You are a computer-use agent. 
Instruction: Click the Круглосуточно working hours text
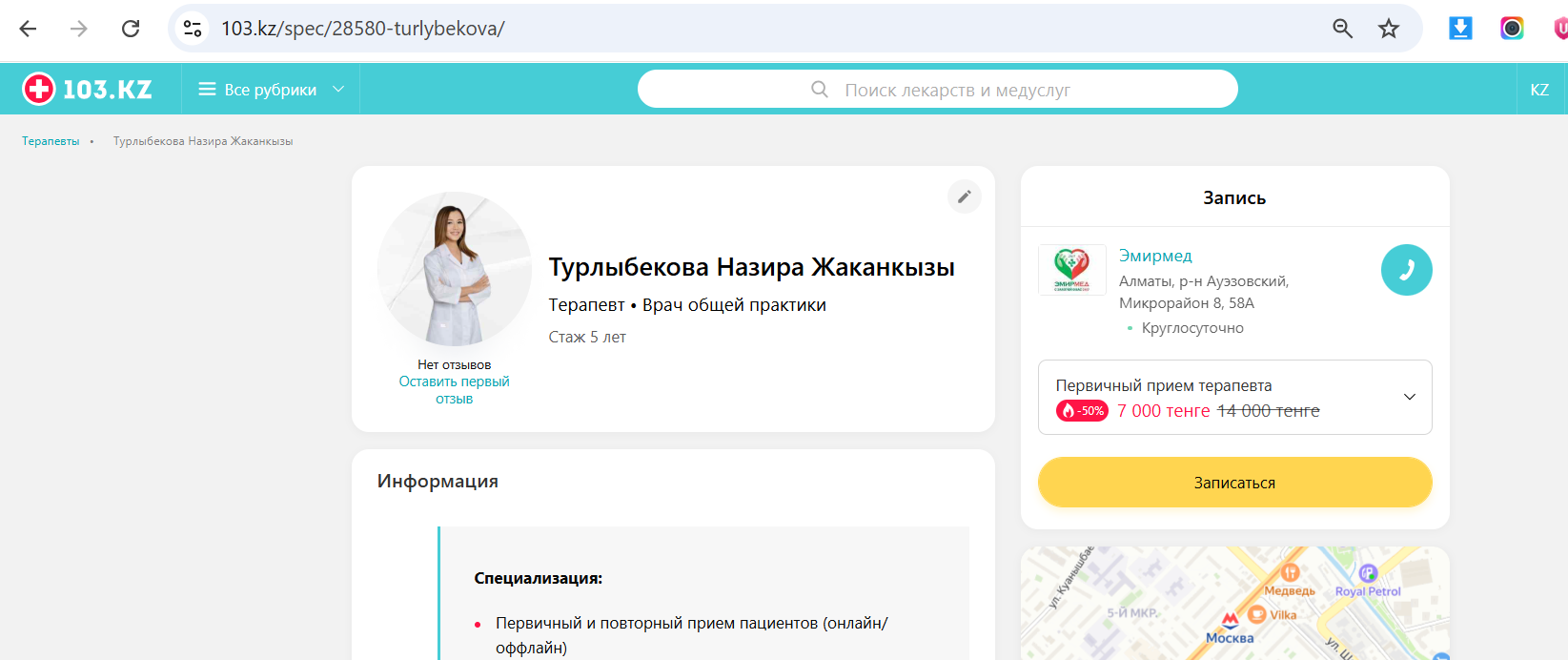coord(1192,328)
